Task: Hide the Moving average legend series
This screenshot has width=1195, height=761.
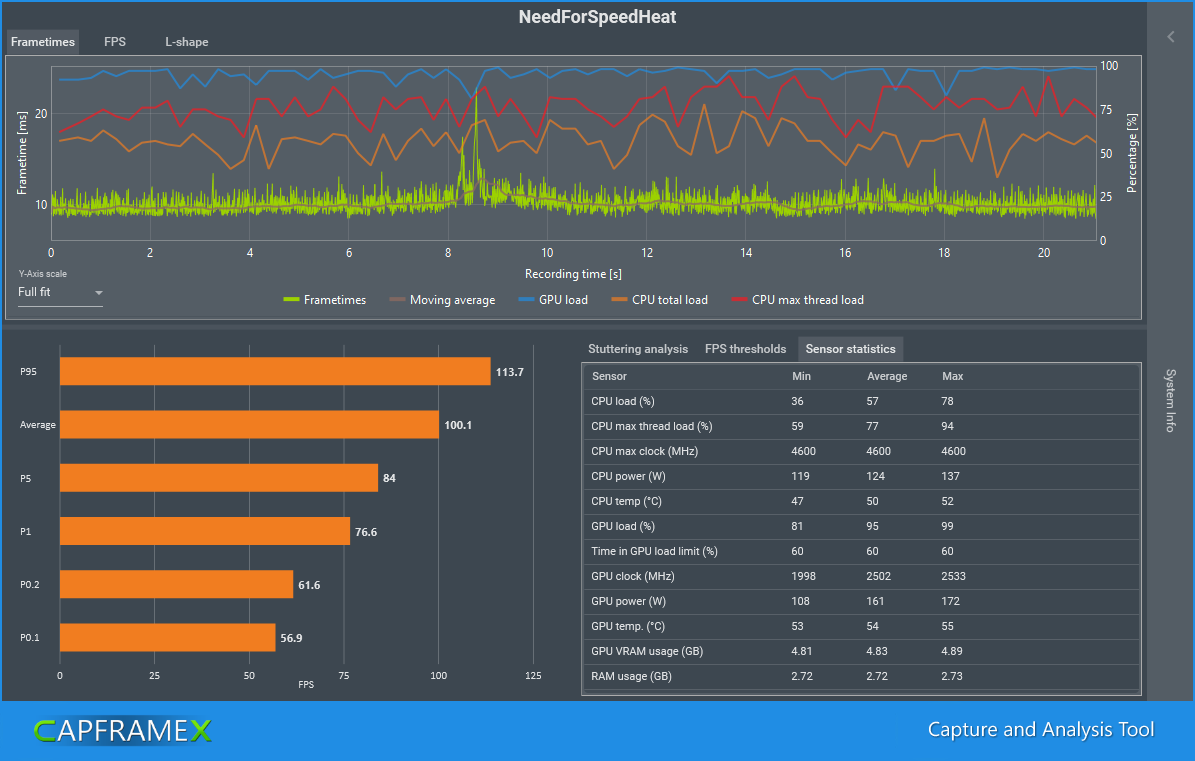Action: pos(442,300)
